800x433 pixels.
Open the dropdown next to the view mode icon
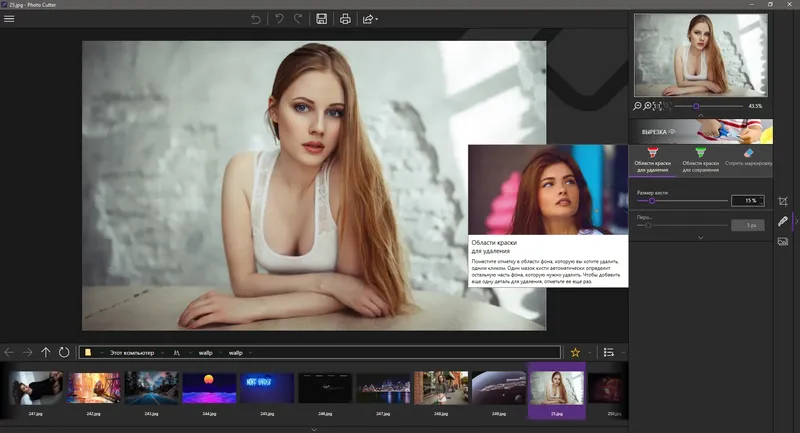pos(622,353)
